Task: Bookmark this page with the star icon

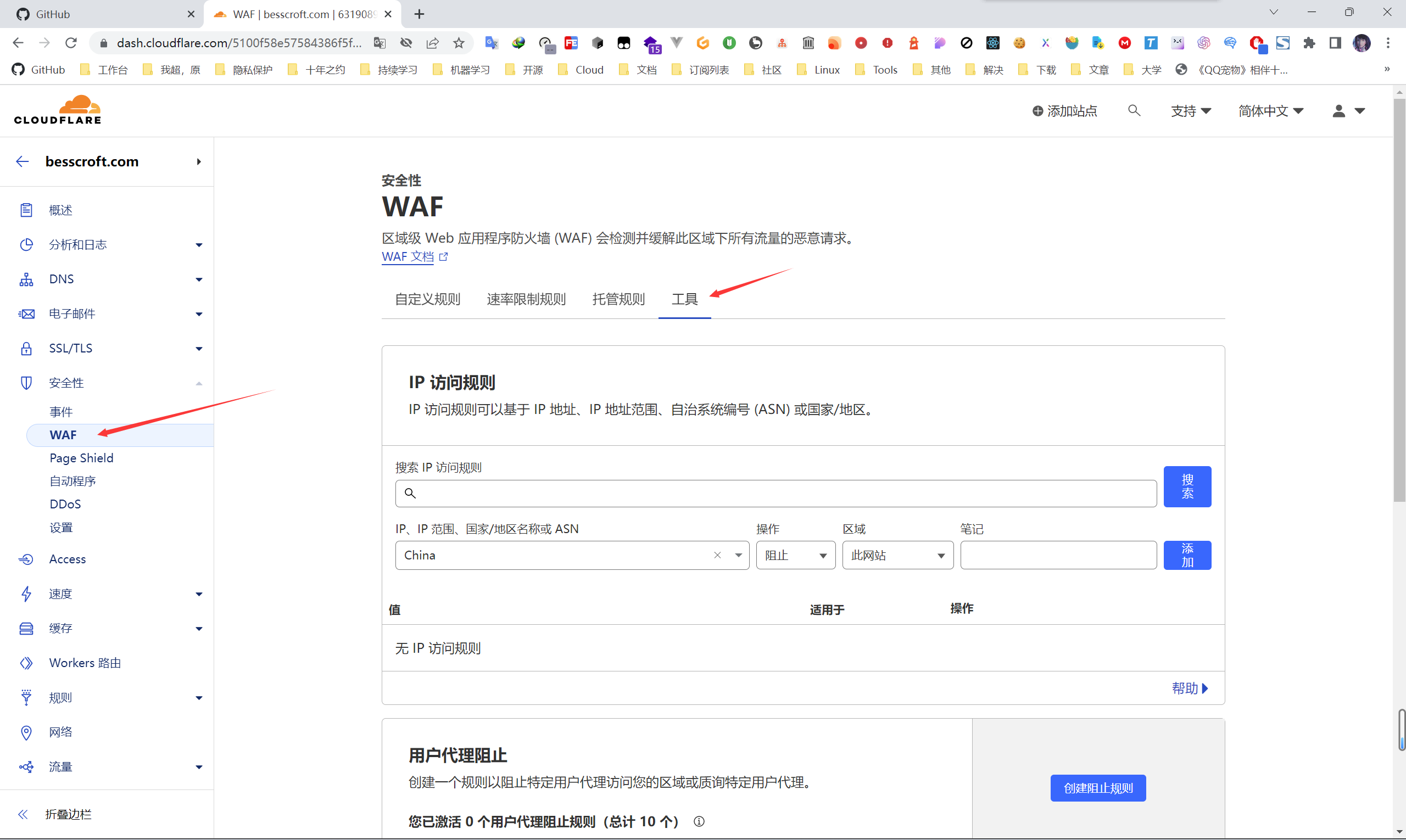Action: 459,43
